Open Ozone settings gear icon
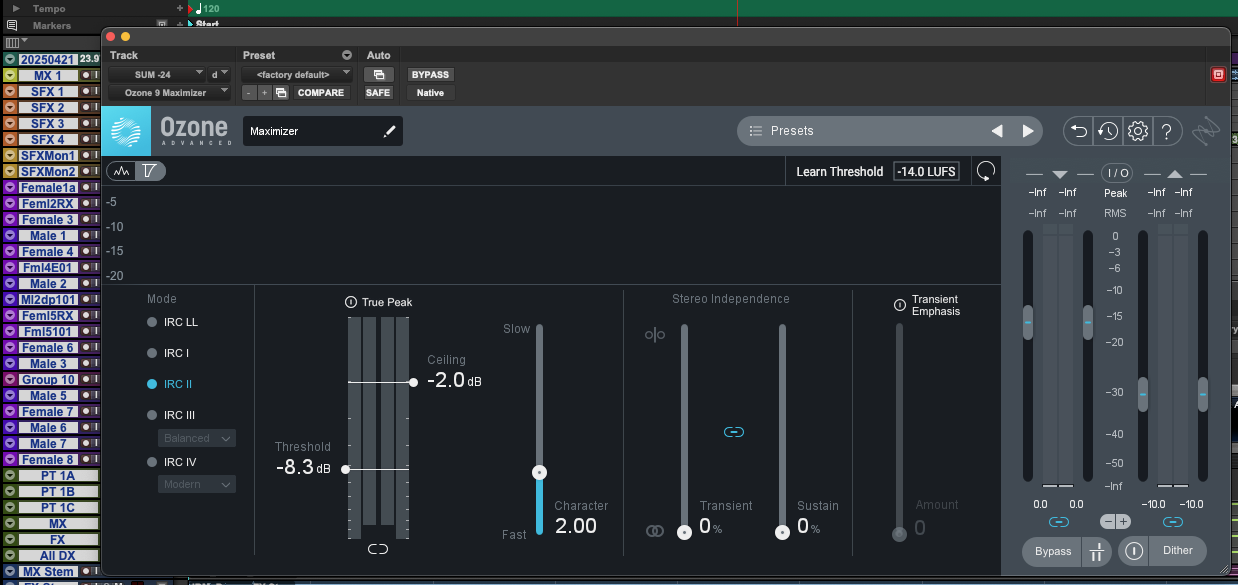1238x585 pixels. pyautogui.click(x=1137, y=130)
